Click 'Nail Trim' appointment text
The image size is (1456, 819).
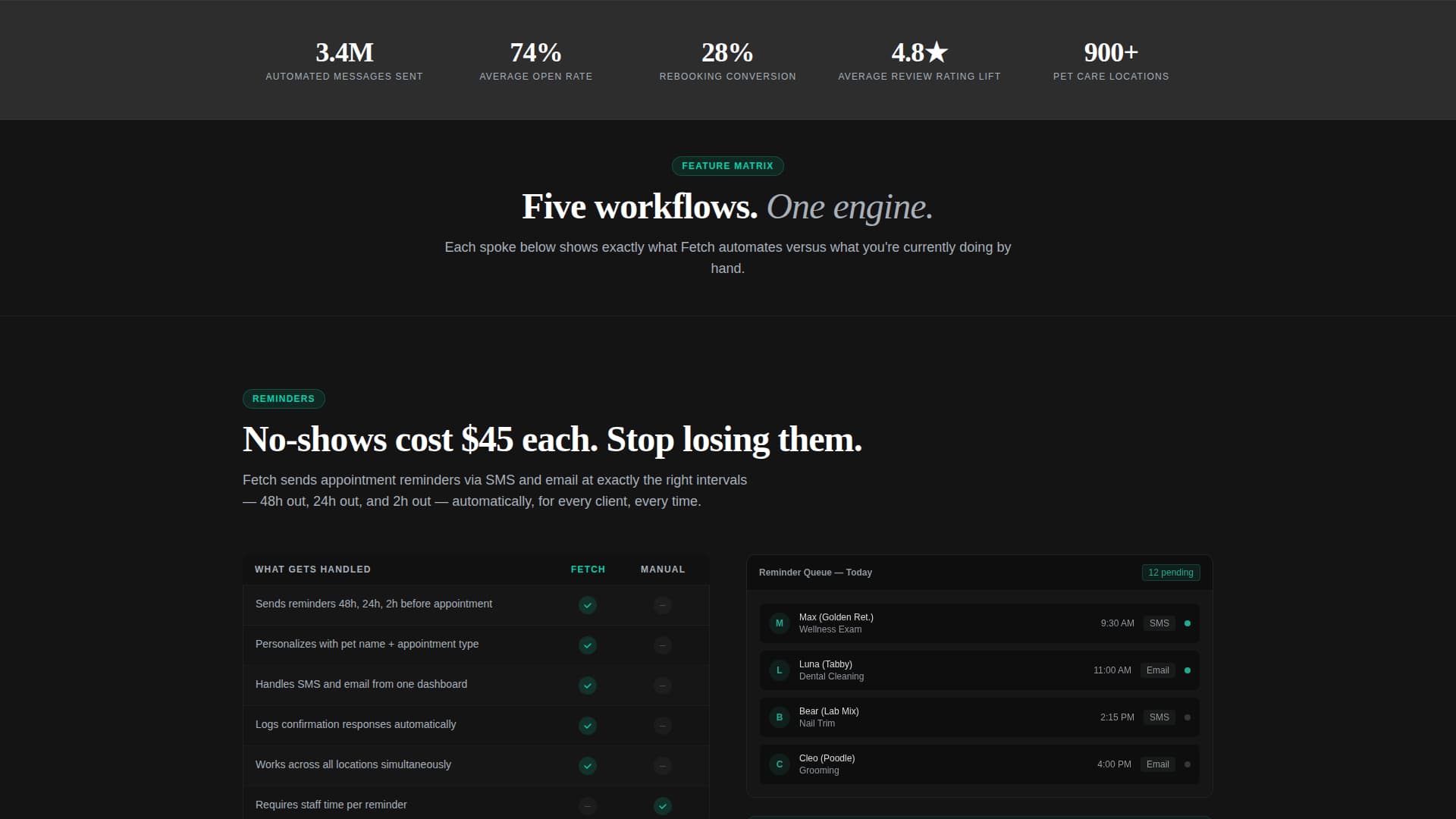[817, 723]
